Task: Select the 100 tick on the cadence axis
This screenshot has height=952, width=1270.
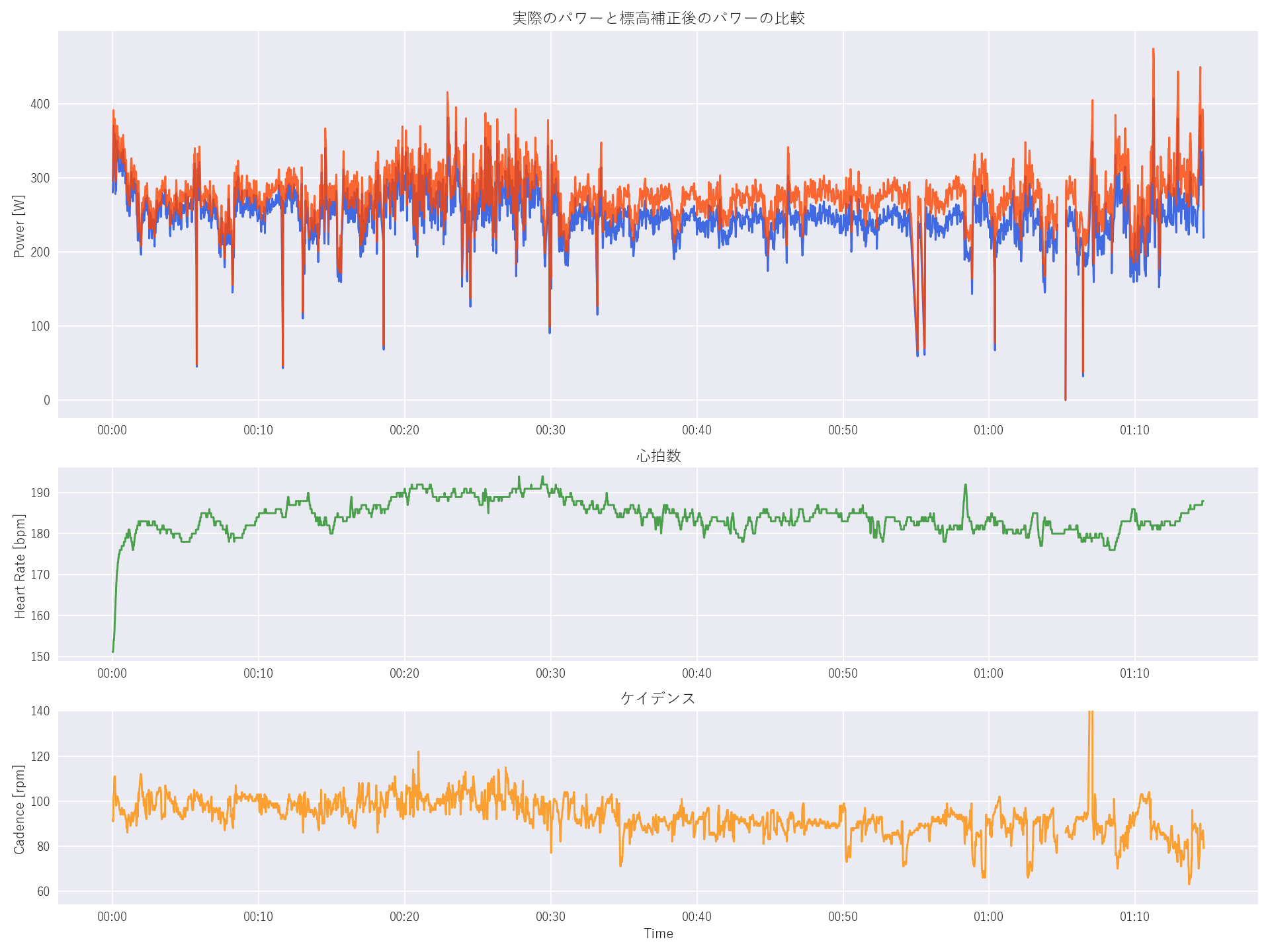Action: coord(40,801)
